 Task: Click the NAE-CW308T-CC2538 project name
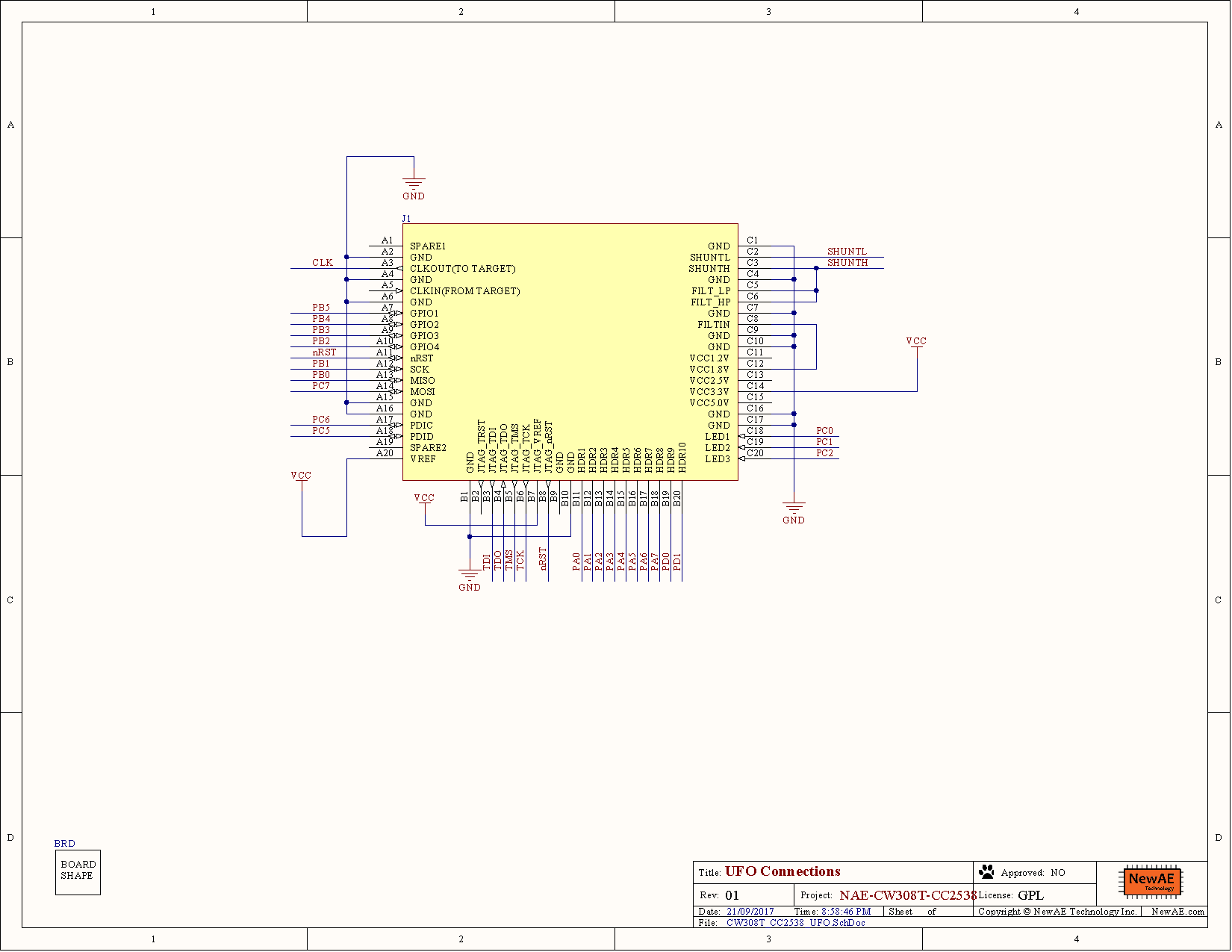[x=908, y=895]
